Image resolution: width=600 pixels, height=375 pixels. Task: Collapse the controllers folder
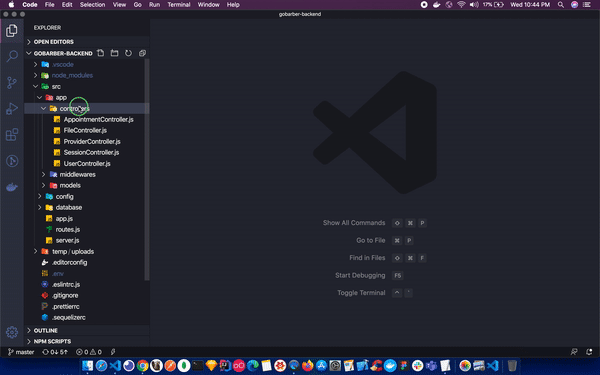click(87, 108)
